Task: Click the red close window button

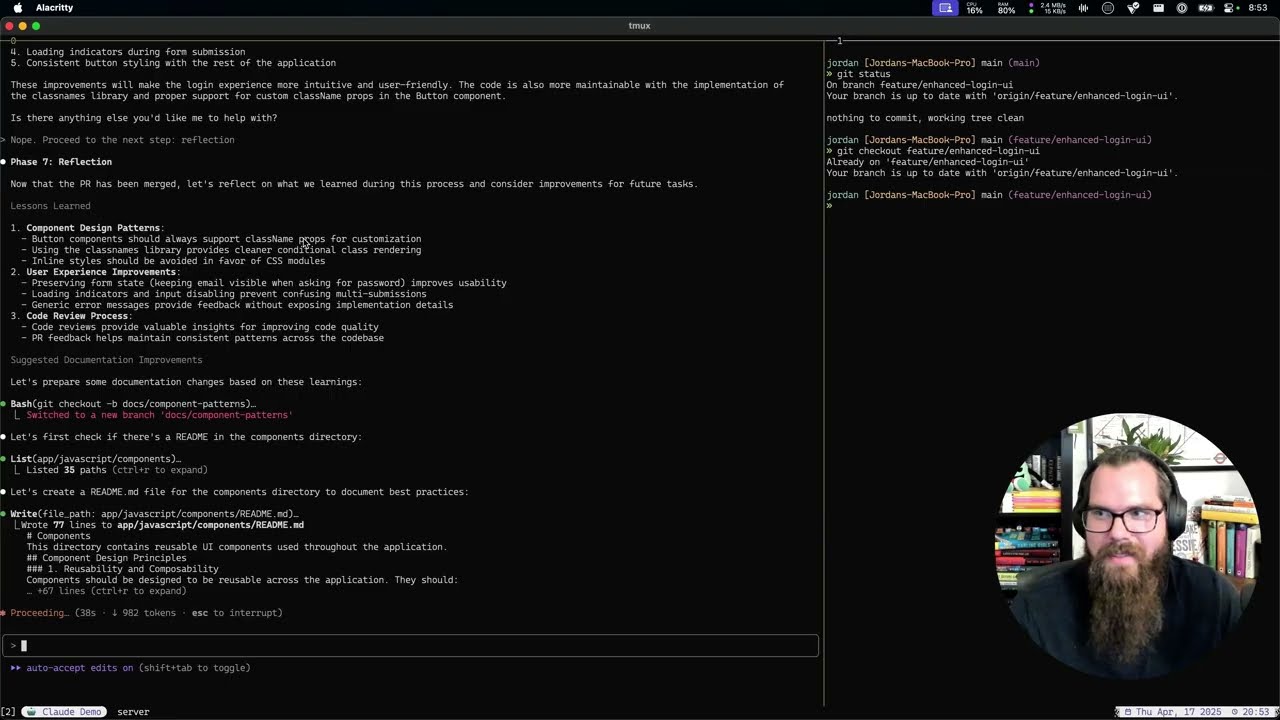Action: 9,26
